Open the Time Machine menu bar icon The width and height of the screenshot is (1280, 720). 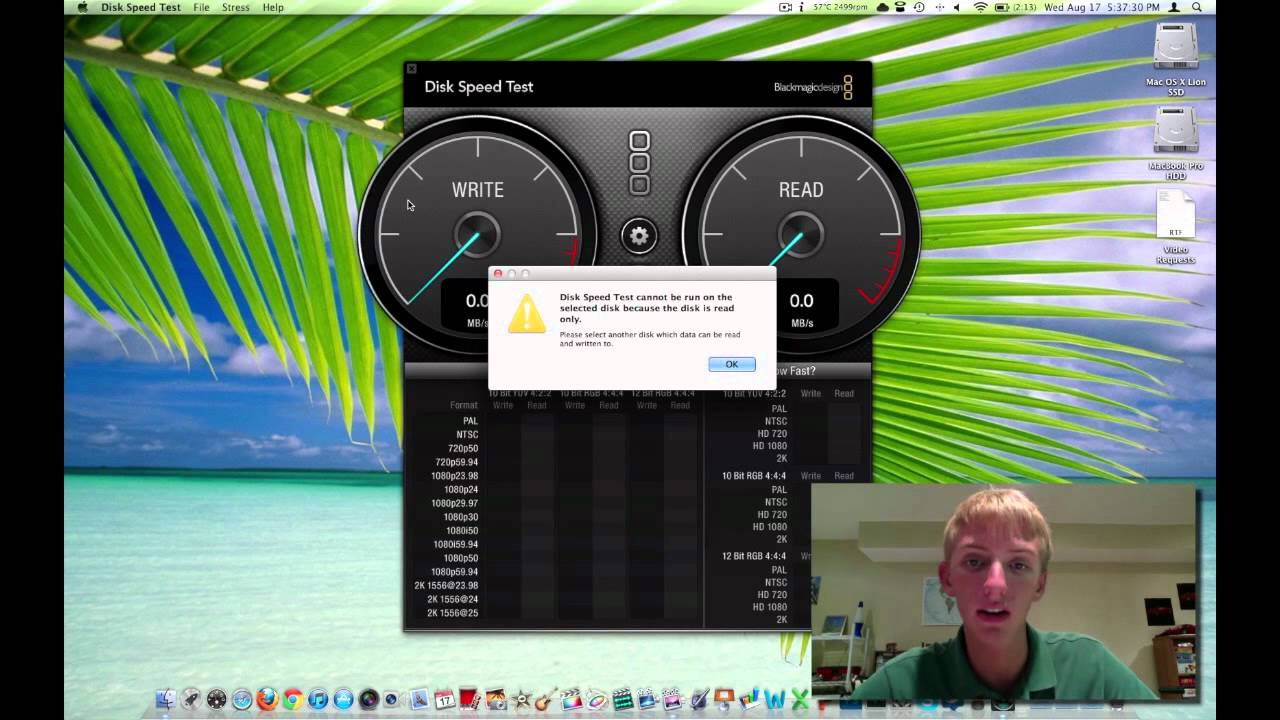tap(919, 7)
